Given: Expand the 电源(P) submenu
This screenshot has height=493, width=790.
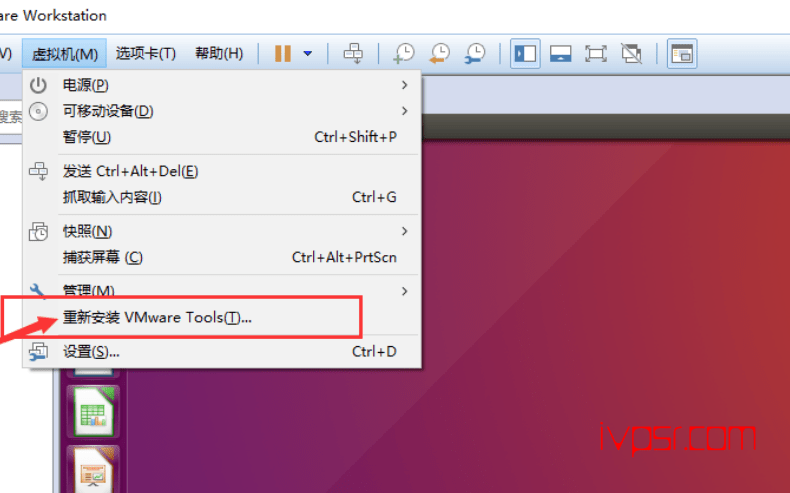Looking at the screenshot, I should click(x=222, y=85).
